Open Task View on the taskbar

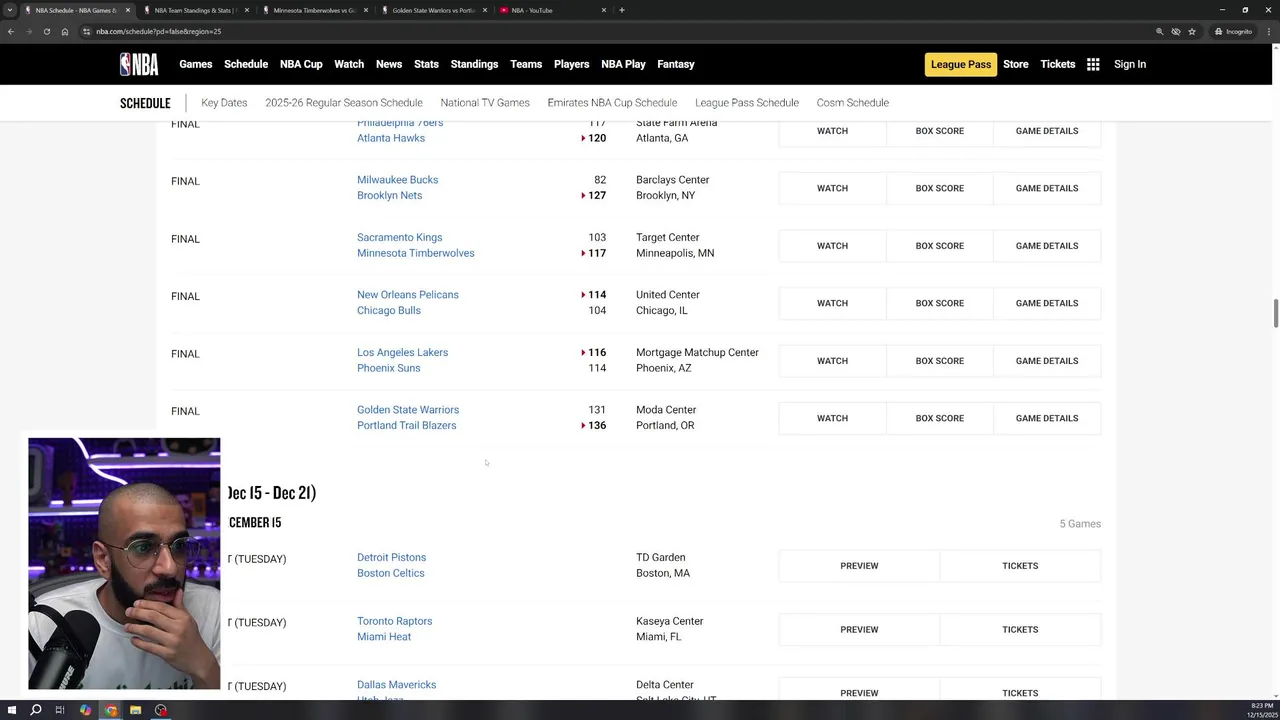tap(60, 710)
